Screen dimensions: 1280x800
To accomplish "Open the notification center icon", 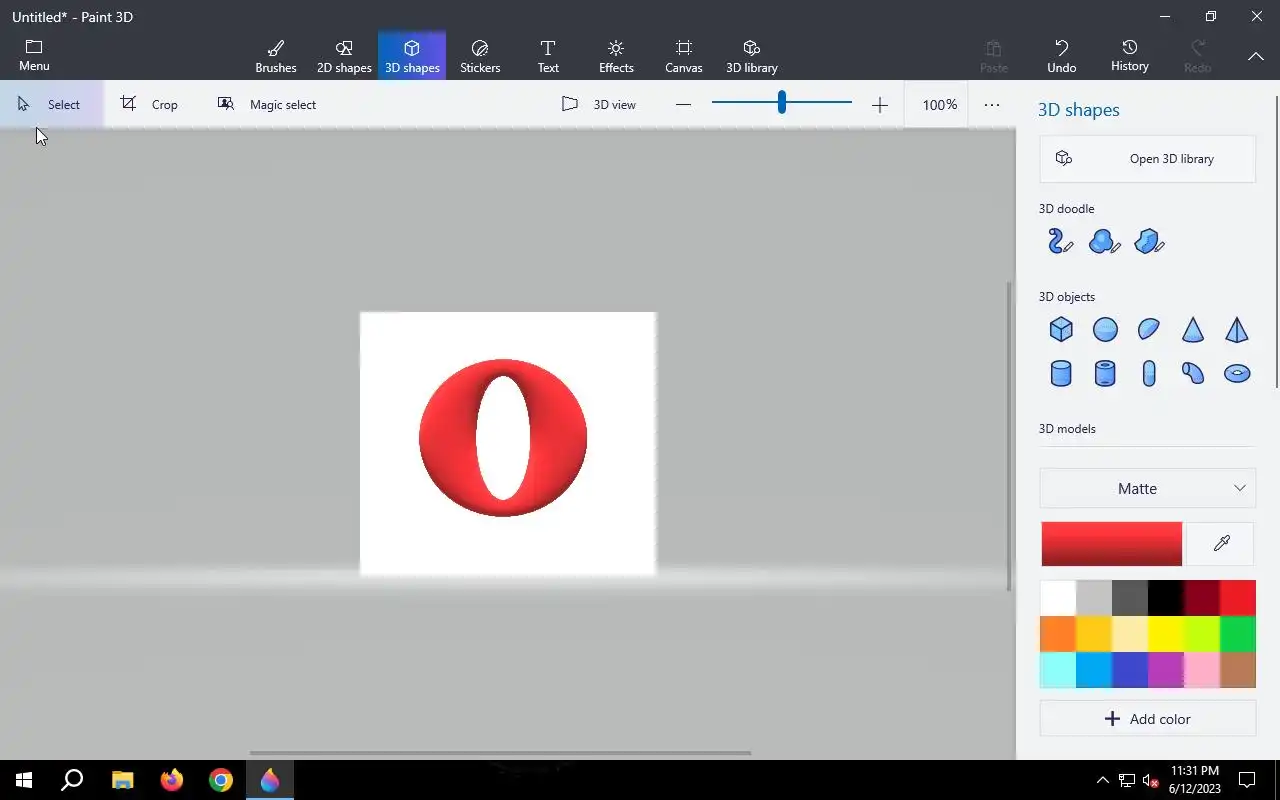I will [x=1247, y=780].
